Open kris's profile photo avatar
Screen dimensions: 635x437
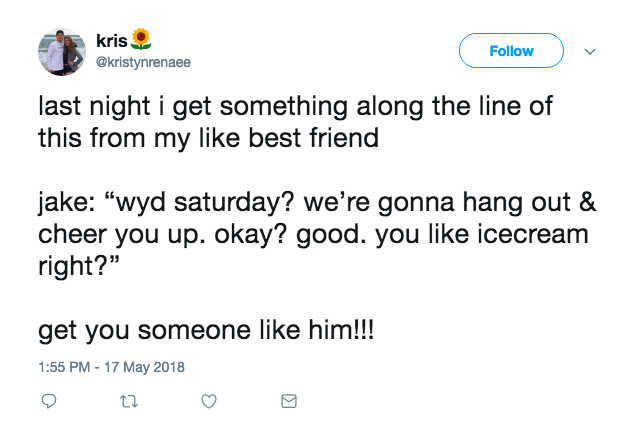pyautogui.click(x=62, y=51)
